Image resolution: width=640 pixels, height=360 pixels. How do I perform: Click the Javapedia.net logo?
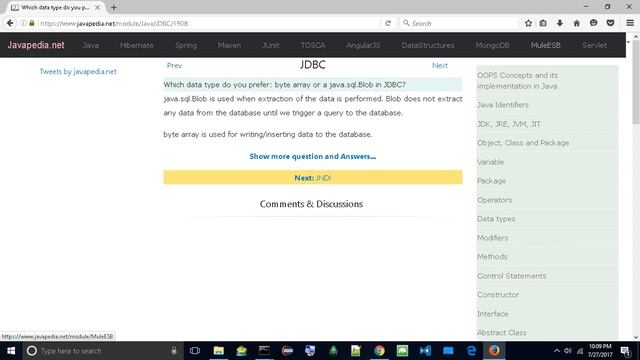coord(36,45)
